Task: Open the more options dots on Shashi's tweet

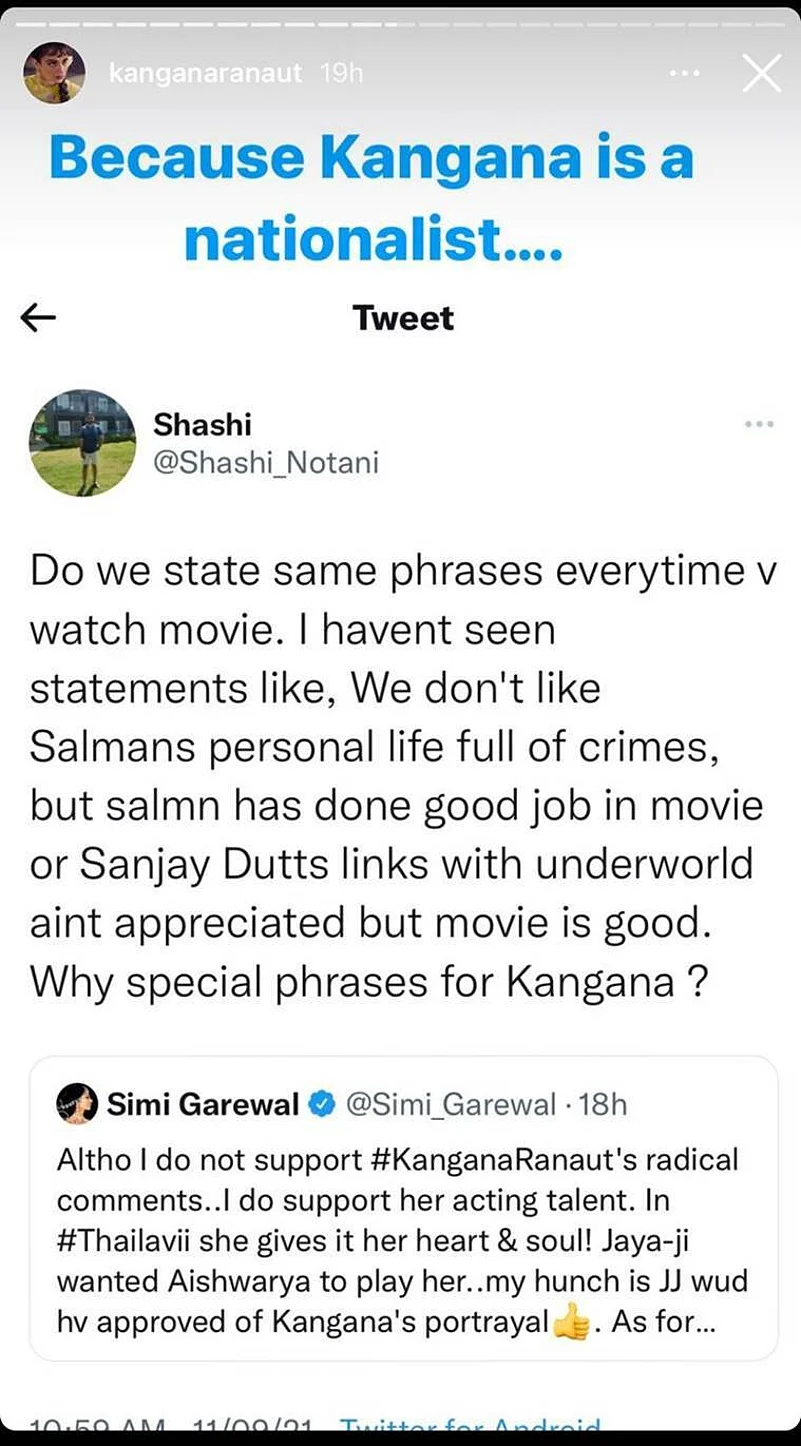Action: point(759,424)
